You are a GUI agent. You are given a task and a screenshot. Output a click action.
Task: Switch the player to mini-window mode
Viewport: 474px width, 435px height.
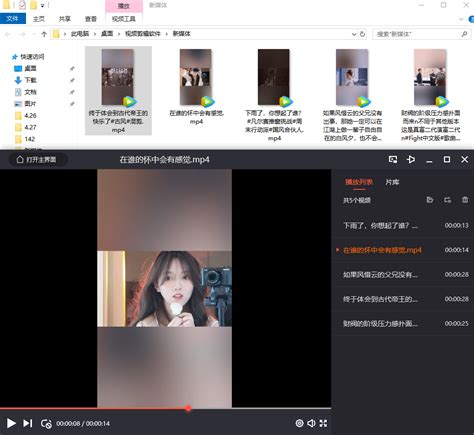(x=393, y=159)
